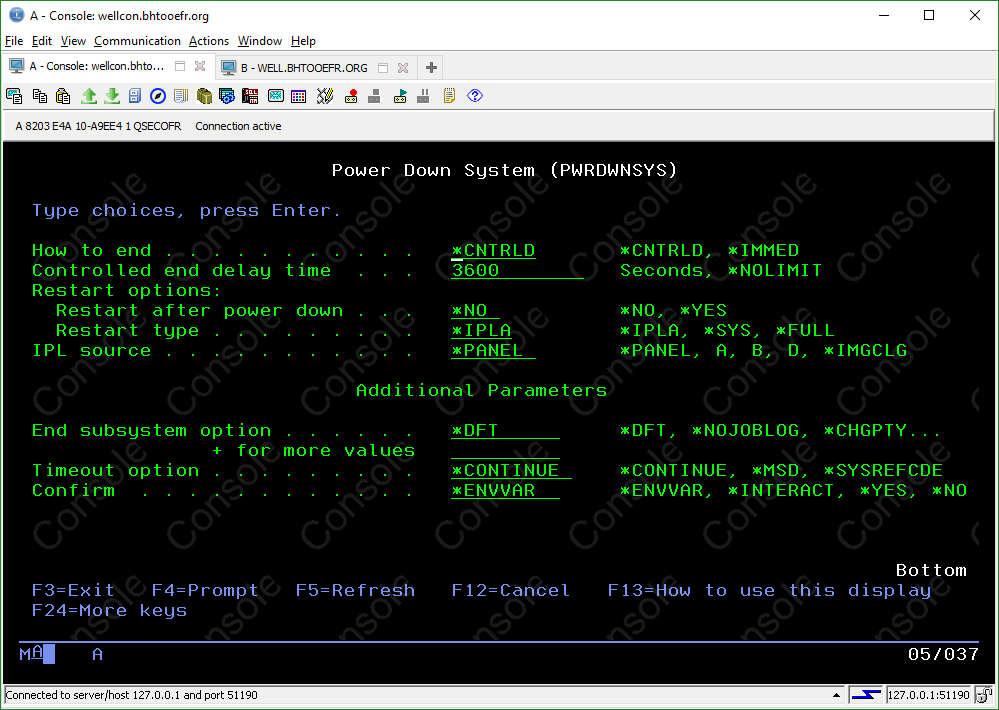The height and width of the screenshot is (710, 999).
Task: Start macro recording with red dot icon
Action: coord(351,96)
